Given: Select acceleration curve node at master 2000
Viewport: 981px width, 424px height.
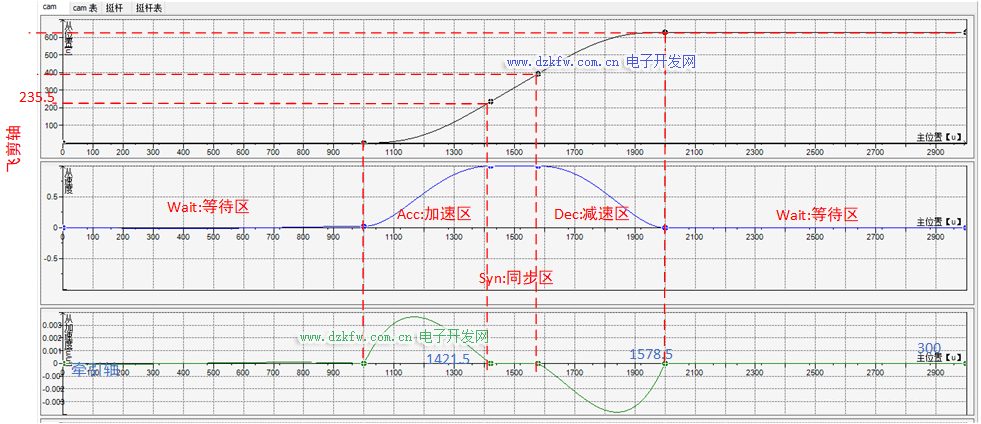Looking at the screenshot, I should coord(664,363).
